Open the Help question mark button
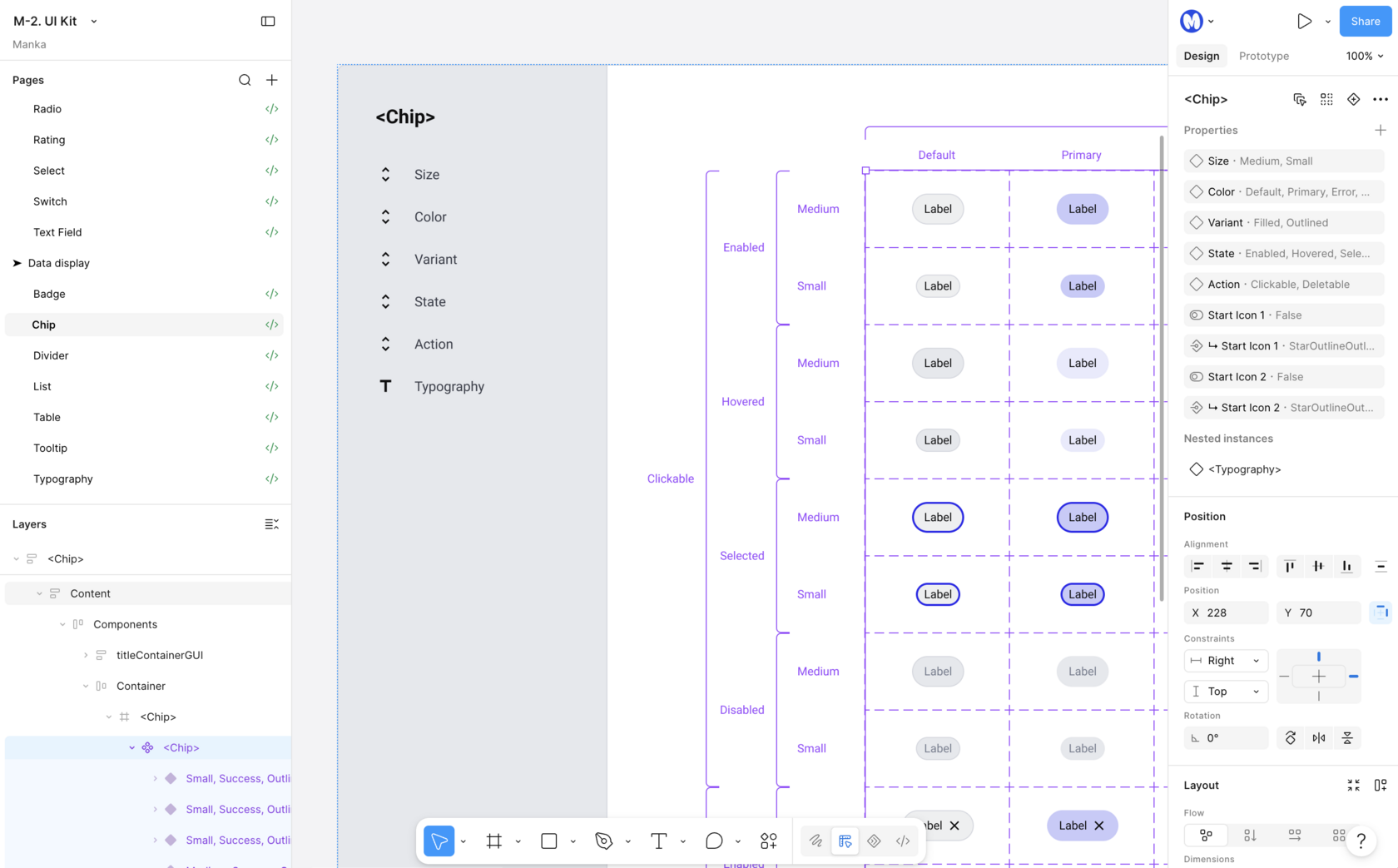 coord(1361,841)
